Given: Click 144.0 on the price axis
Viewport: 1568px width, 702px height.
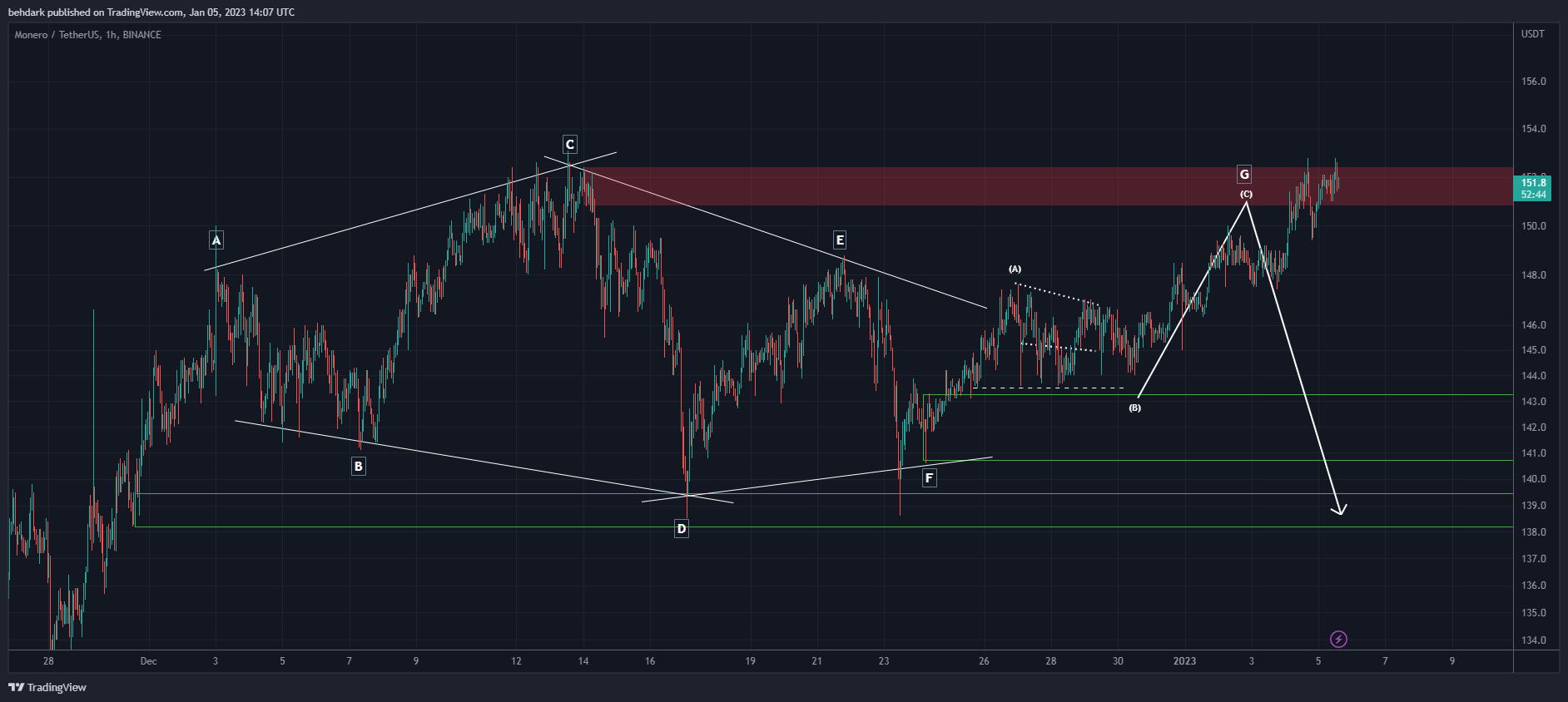Looking at the screenshot, I should [x=1533, y=376].
